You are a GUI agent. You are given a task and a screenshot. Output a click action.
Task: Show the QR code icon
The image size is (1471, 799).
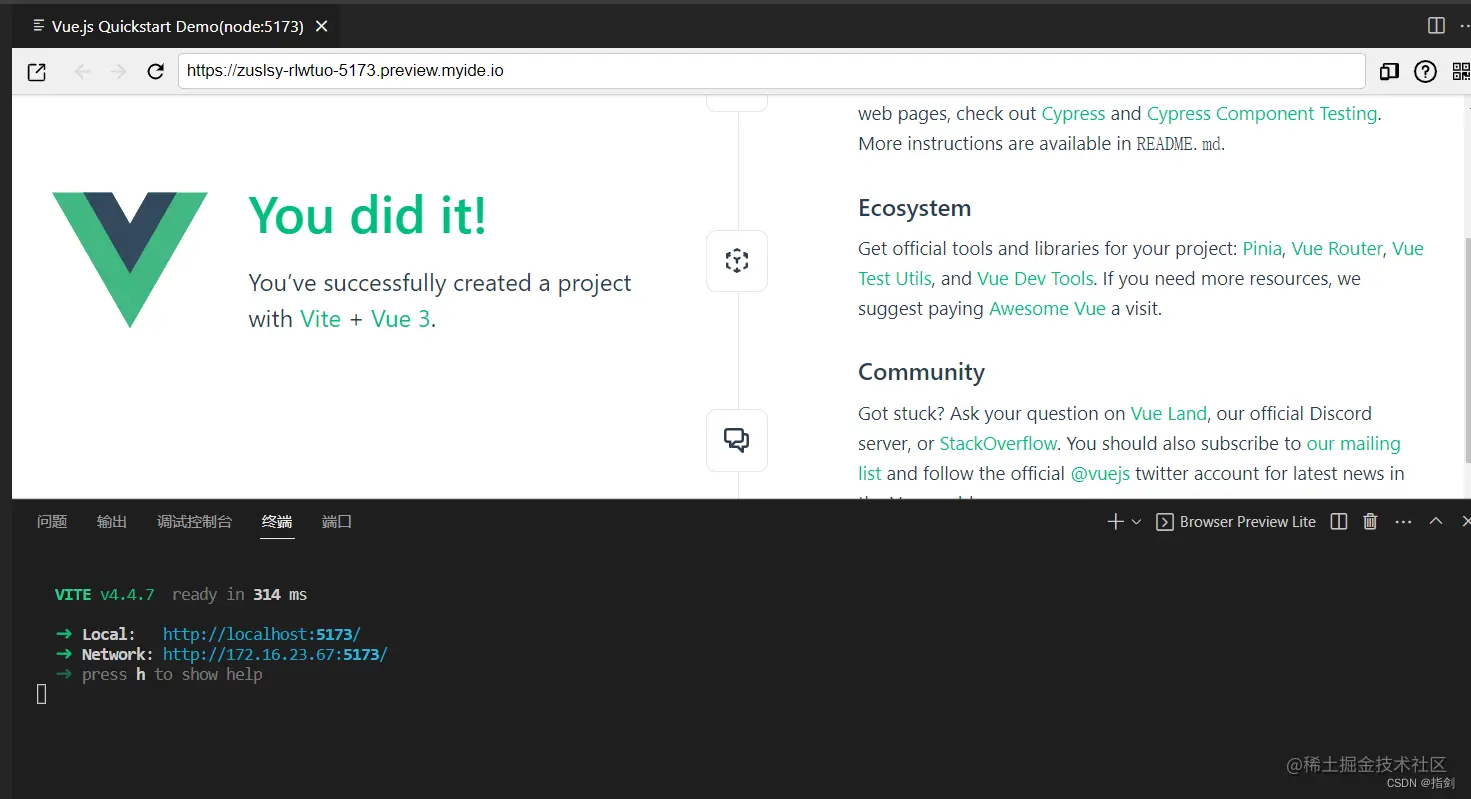click(x=1461, y=71)
